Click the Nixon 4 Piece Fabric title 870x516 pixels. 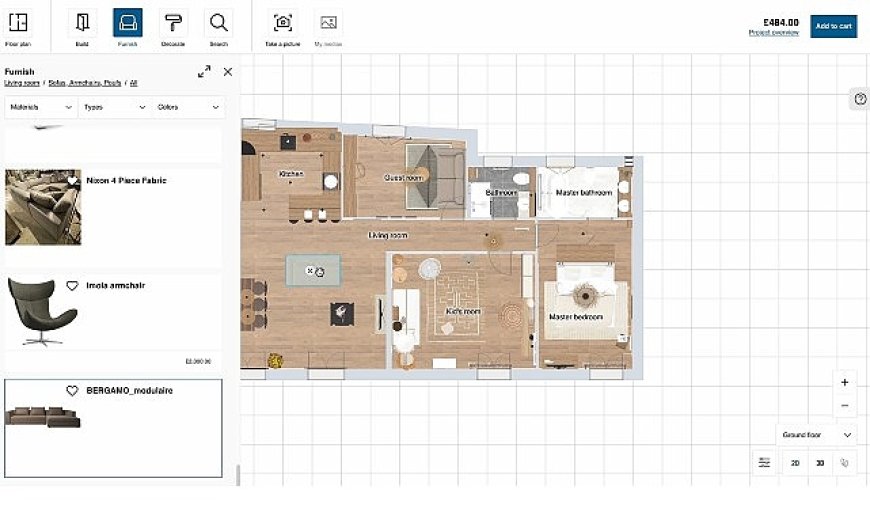click(127, 180)
